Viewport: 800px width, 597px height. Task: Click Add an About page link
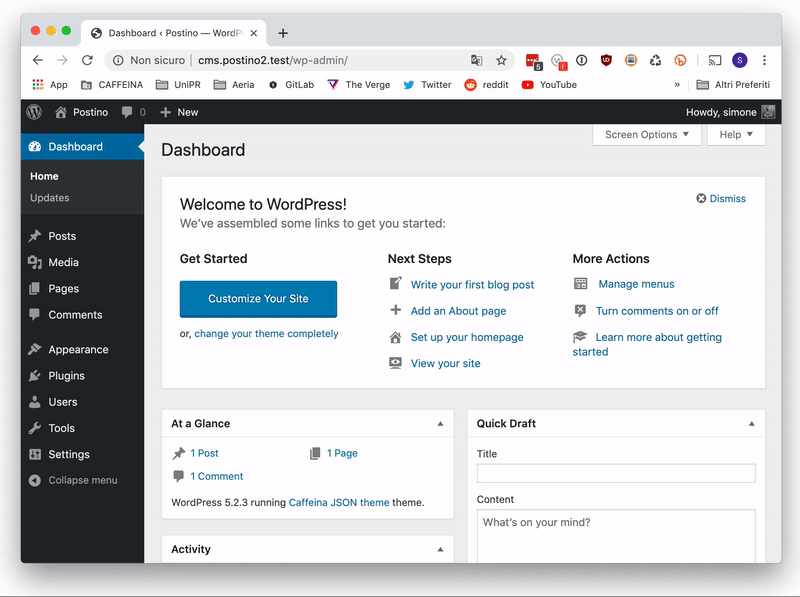pos(458,311)
